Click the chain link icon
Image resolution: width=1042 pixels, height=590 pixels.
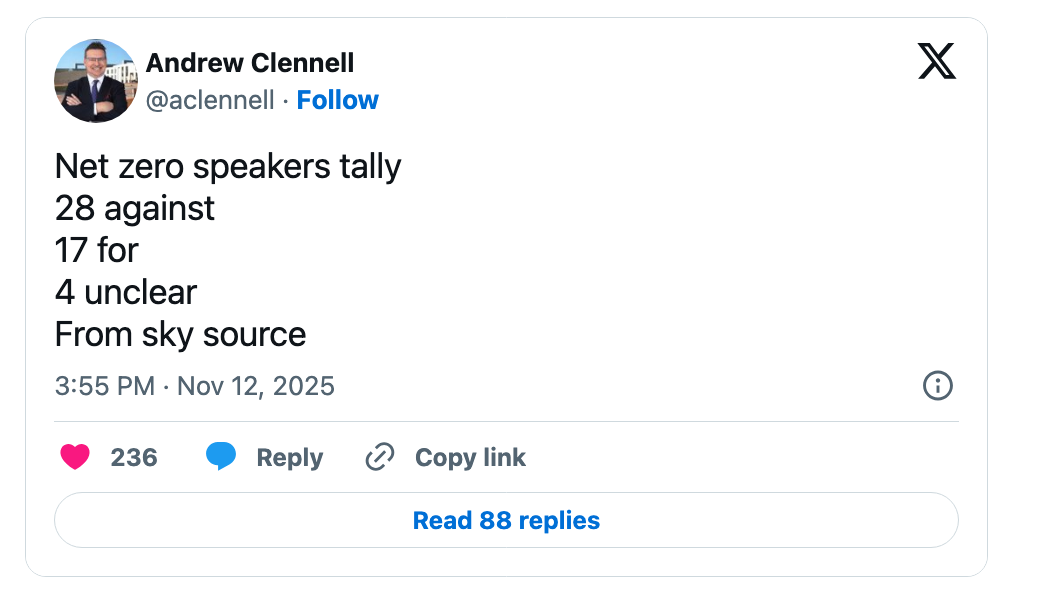click(x=380, y=457)
